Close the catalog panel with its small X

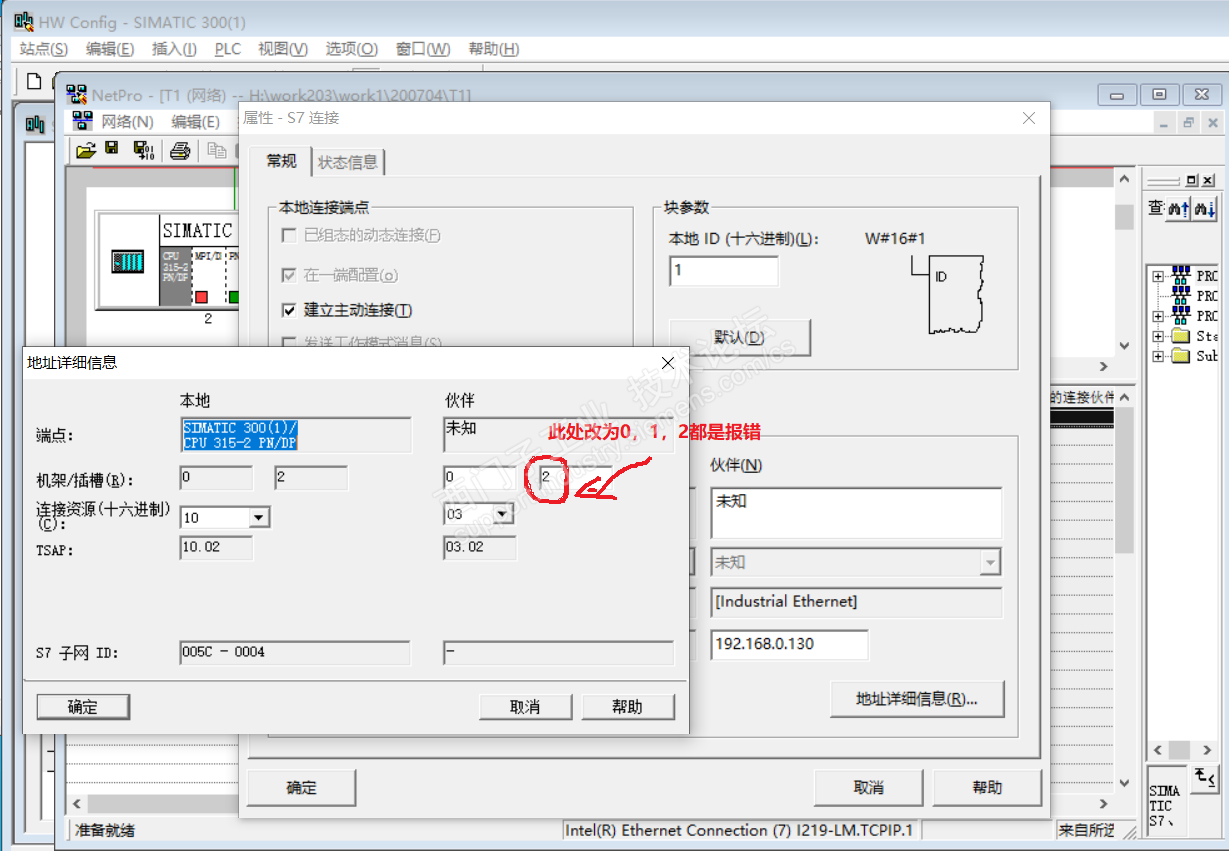1208,180
